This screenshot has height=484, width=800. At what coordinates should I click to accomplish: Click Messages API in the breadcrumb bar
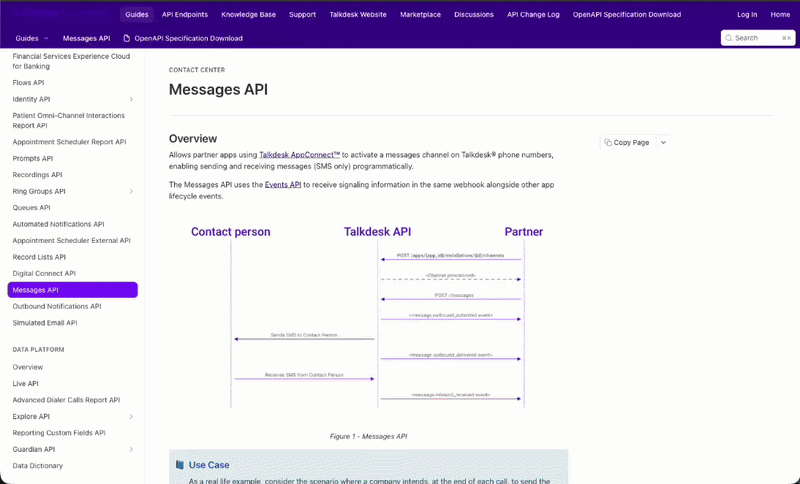tap(86, 38)
